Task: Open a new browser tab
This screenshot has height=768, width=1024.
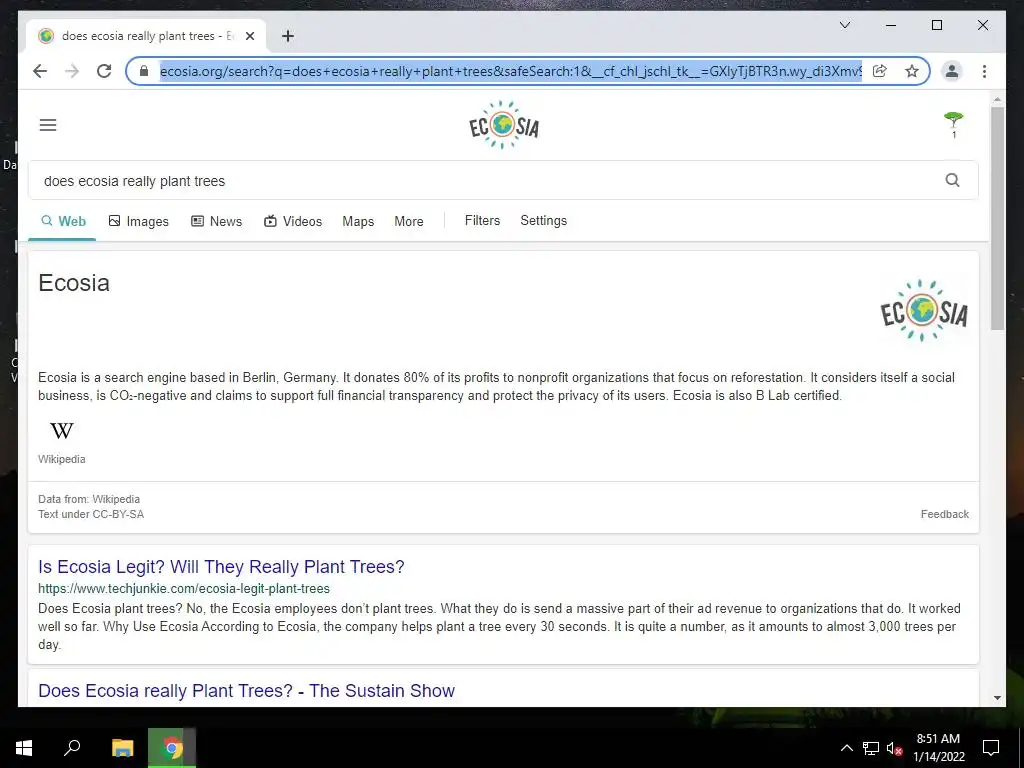Action: [287, 36]
